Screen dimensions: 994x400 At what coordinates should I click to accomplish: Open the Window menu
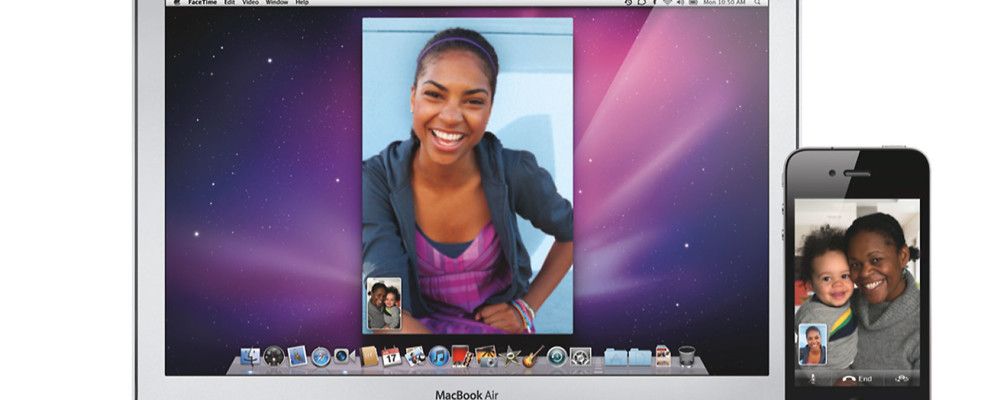276,3
